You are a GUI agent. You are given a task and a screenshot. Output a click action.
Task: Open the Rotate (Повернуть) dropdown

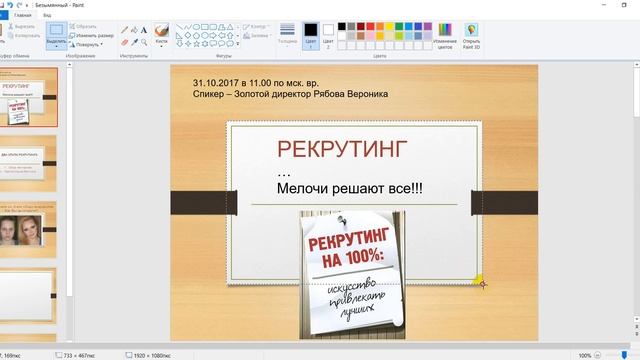point(86,44)
